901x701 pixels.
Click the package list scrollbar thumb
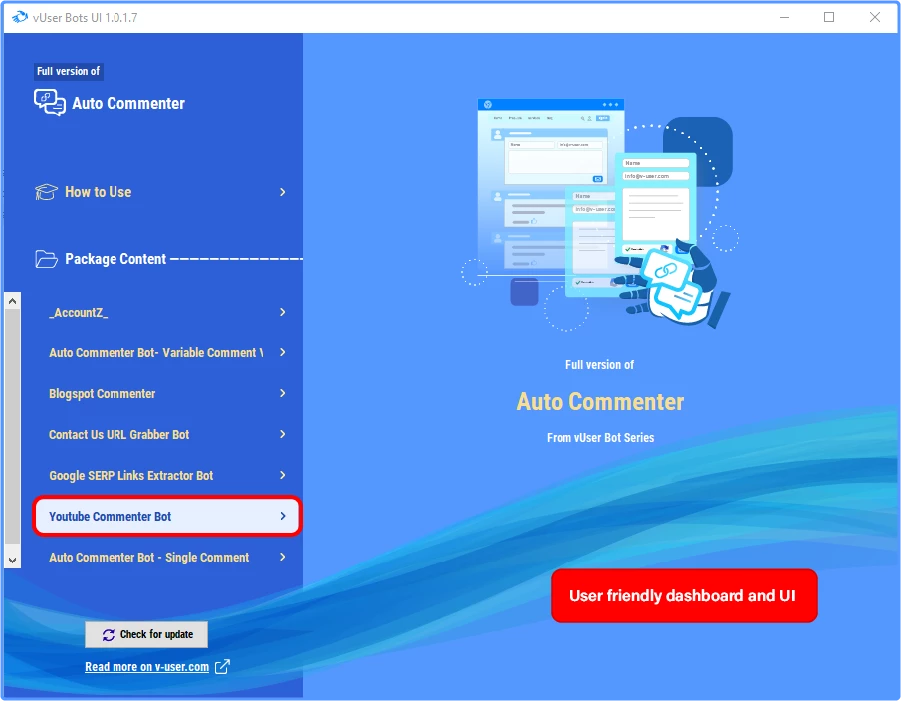pos(13,426)
